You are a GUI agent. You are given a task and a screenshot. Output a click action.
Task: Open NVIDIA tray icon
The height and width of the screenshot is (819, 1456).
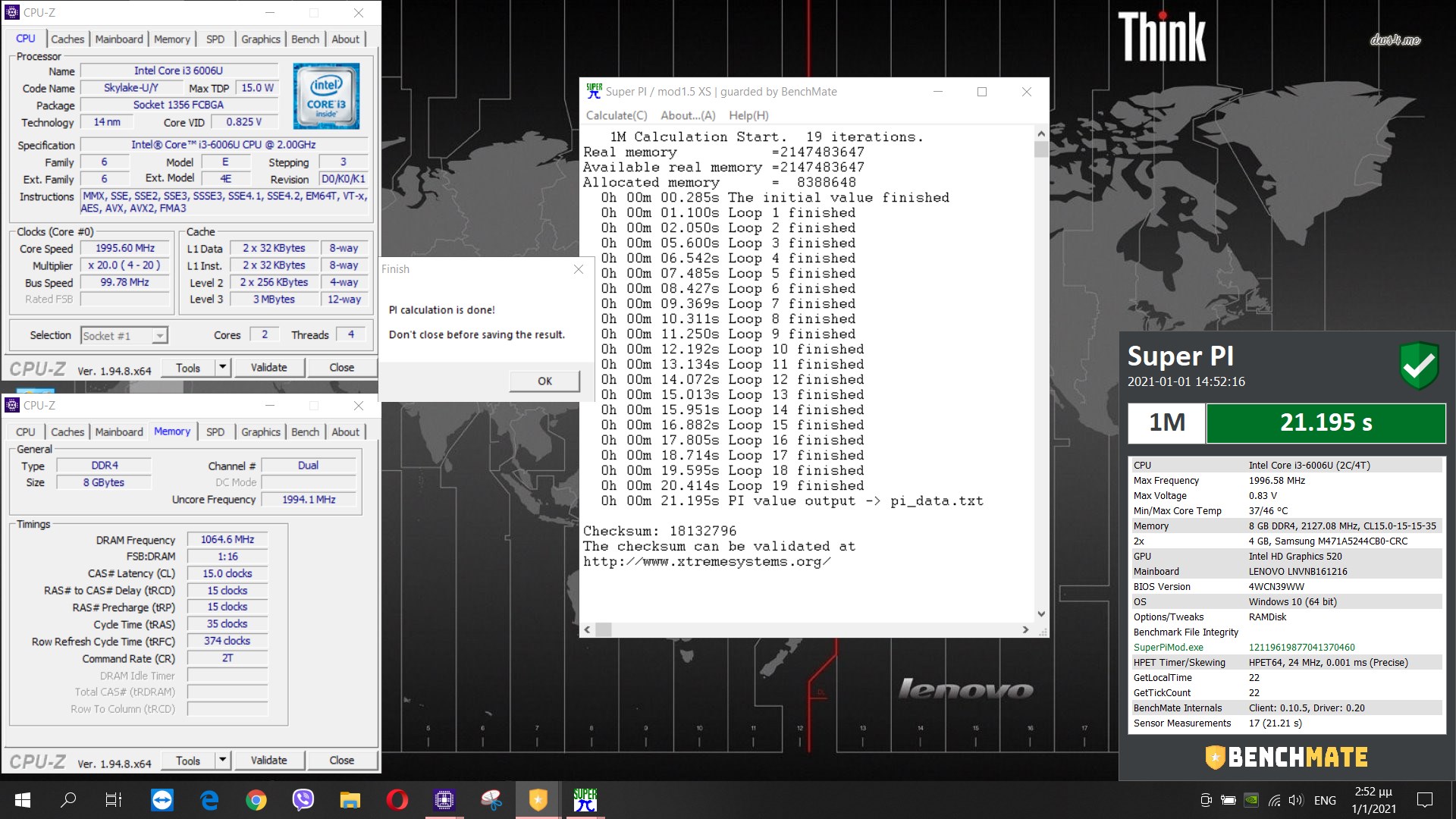point(1252,800)
